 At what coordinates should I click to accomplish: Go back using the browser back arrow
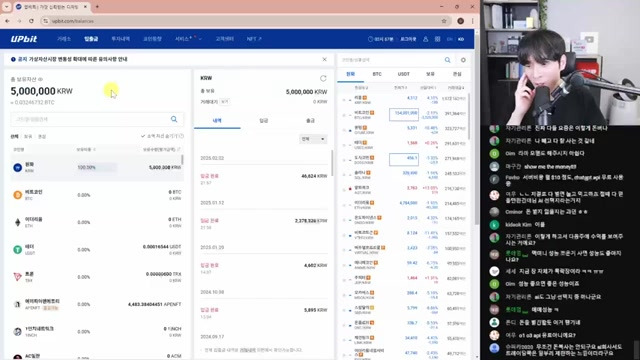(x=7, y=21)
